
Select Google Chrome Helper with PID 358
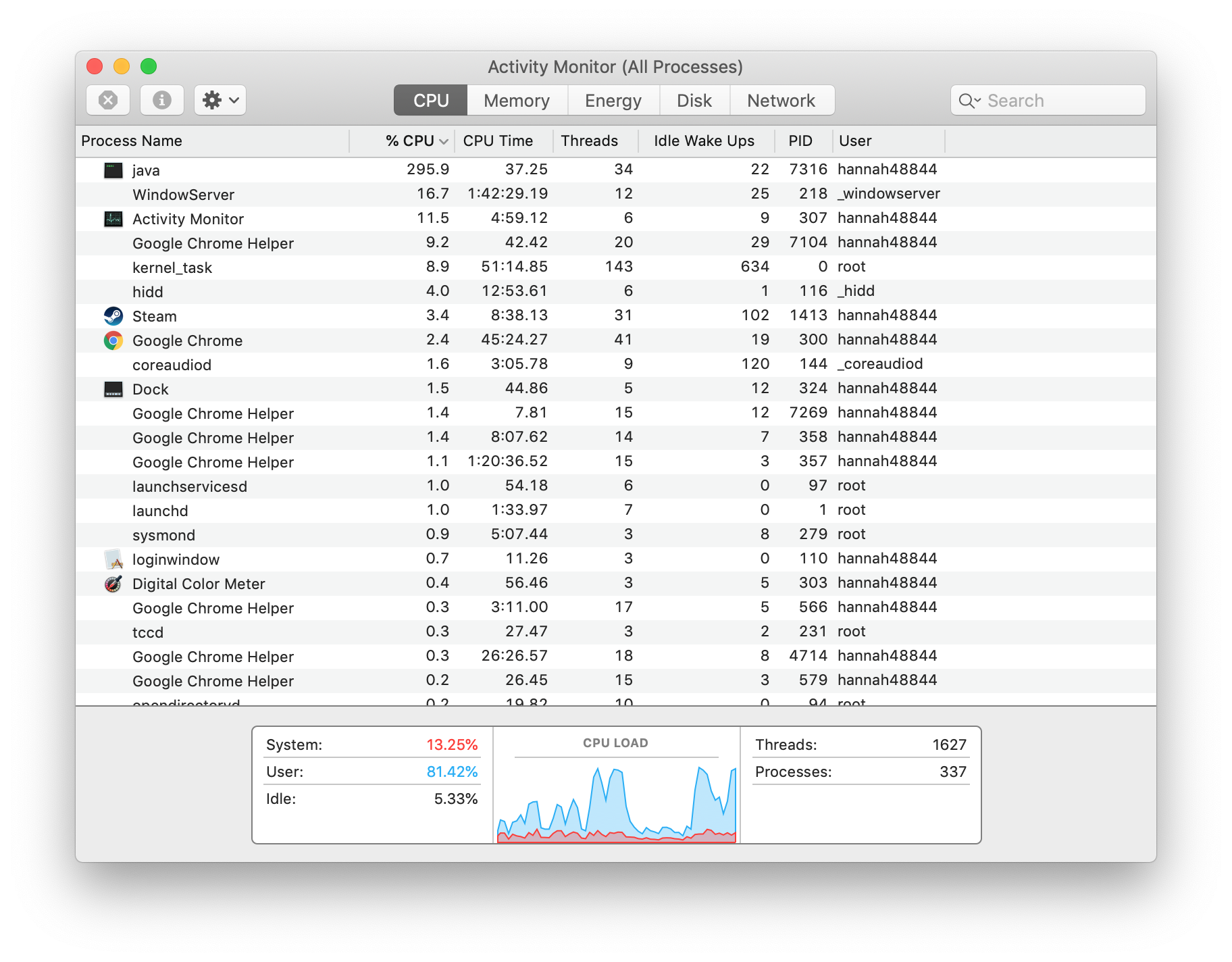[x=616, y=437]
